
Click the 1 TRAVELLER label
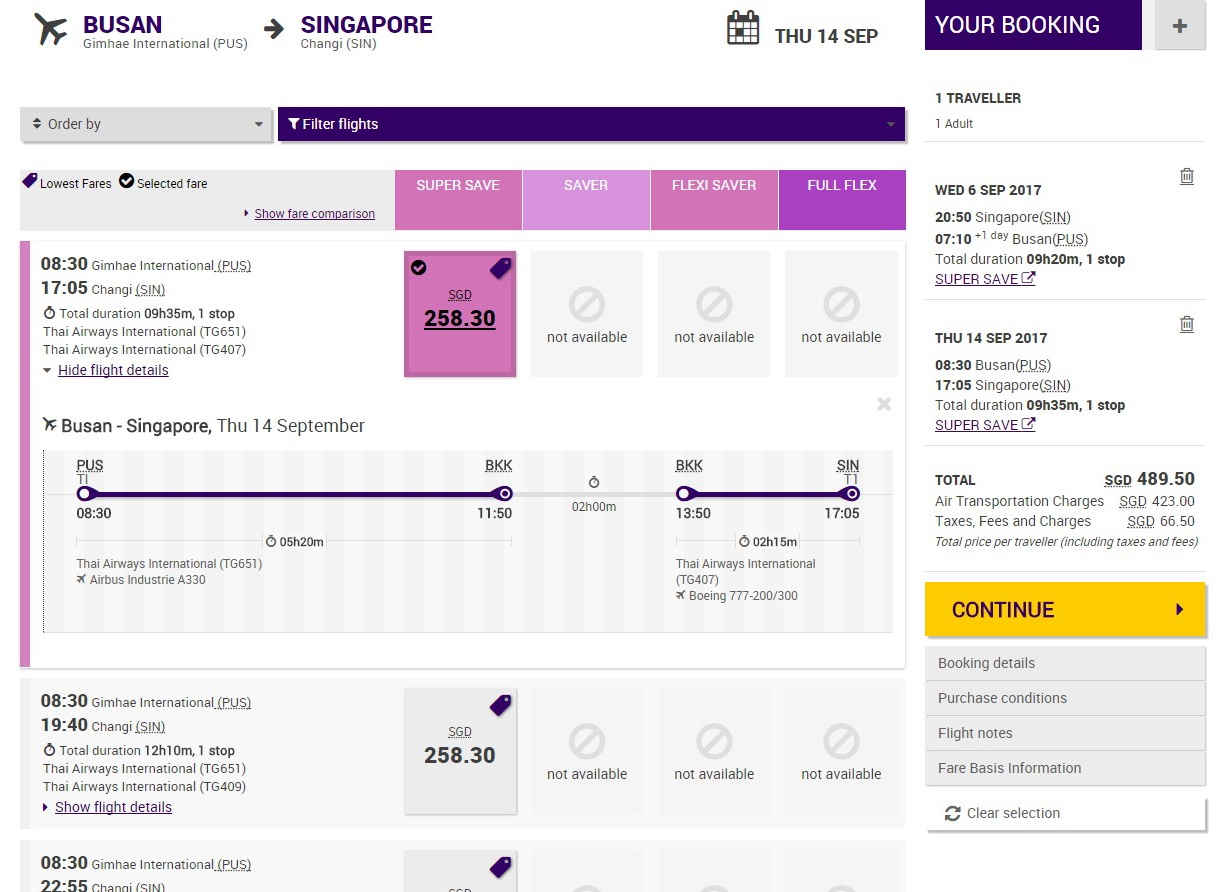[x=978, y=98]
